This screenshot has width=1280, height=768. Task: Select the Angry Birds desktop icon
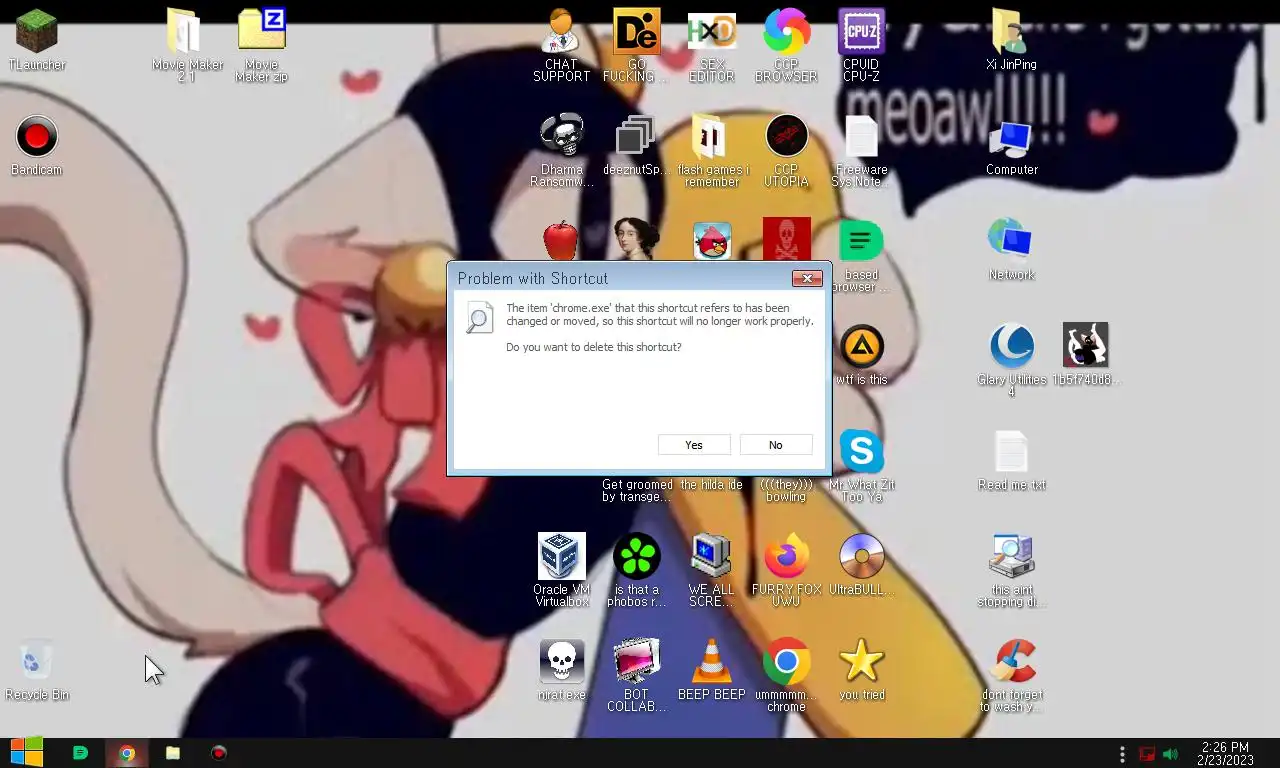712,241
